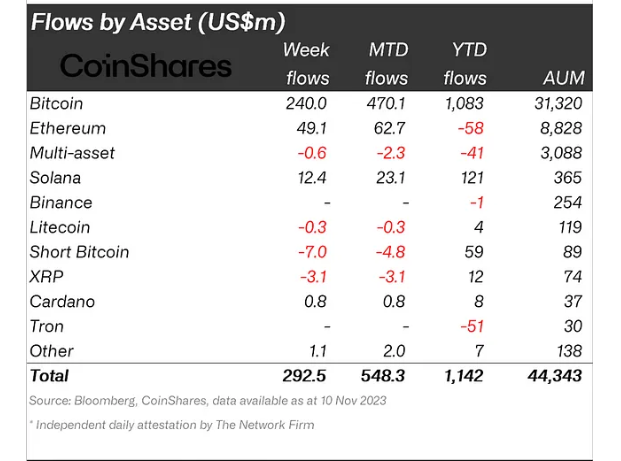Select the MTD flows column header
The image size is (621, 461).
tap(387, 63)
